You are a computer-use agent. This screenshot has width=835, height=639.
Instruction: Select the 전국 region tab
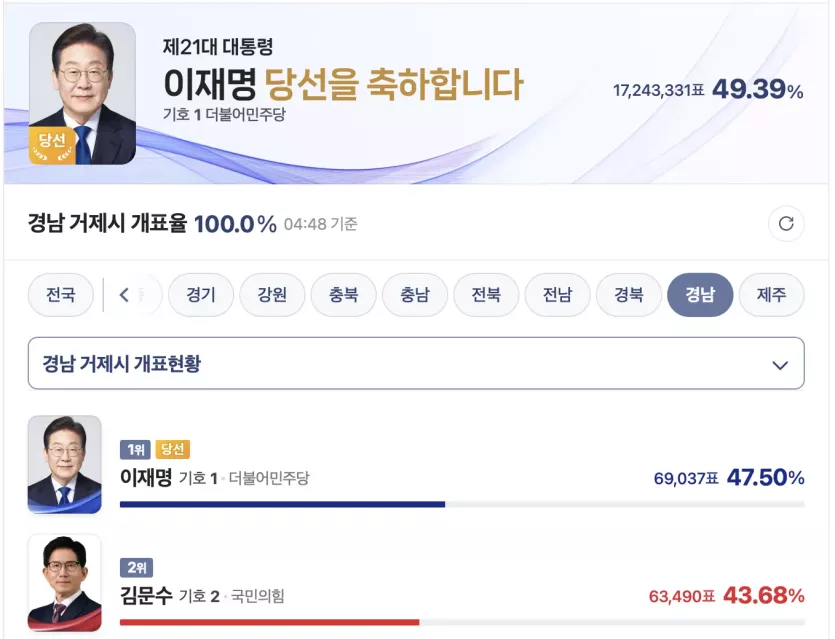[61, 294]
